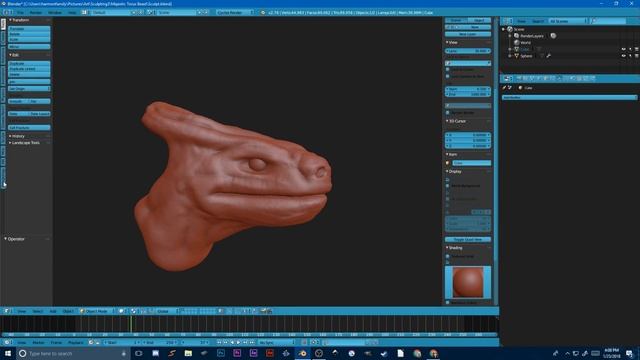Toggle Backface Culling checkbox below matcap
Viewport: 640px width, 360px height.
click(x=448, y=302)
